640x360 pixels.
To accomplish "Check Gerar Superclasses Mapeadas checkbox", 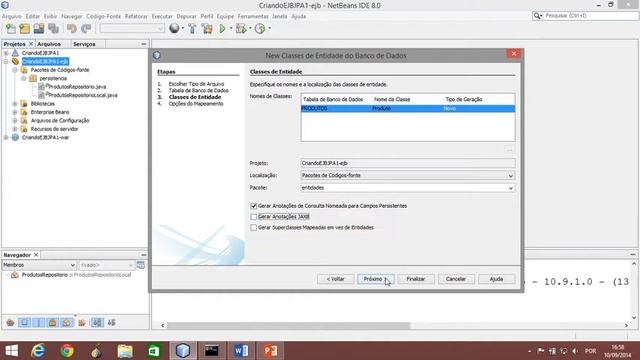I will (253, 227).
